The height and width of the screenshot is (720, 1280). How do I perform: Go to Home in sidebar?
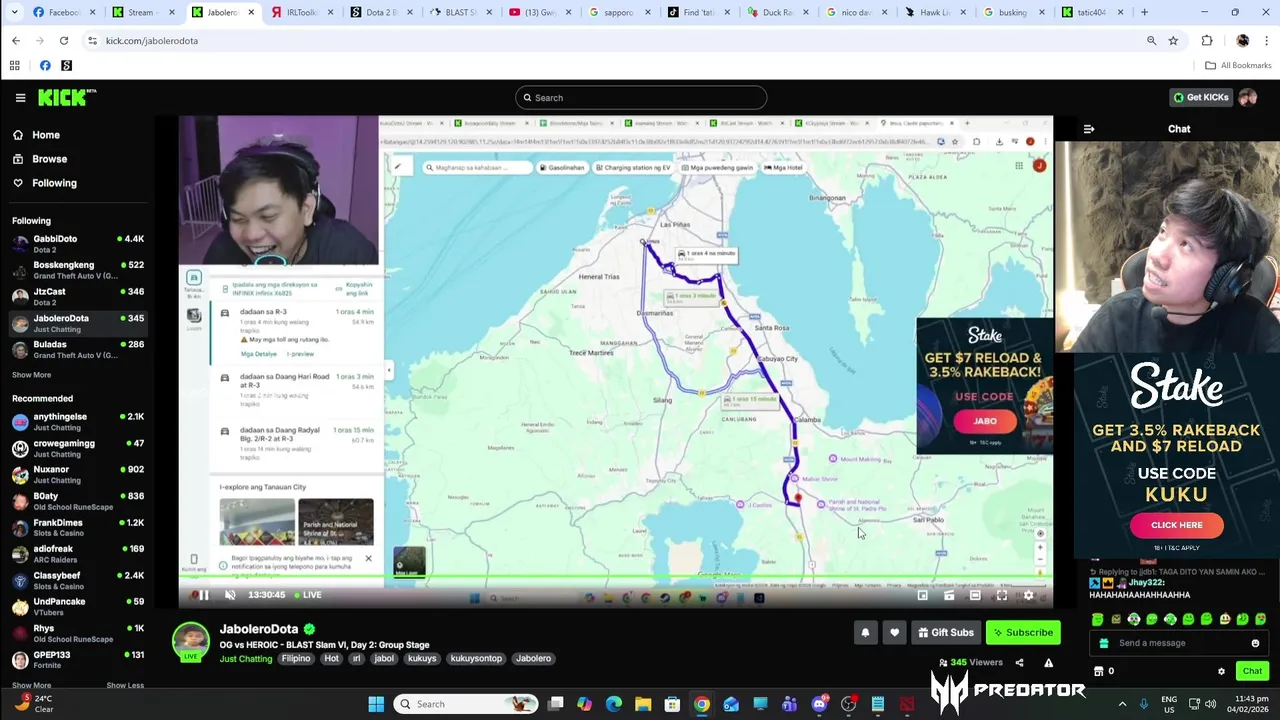46,135
